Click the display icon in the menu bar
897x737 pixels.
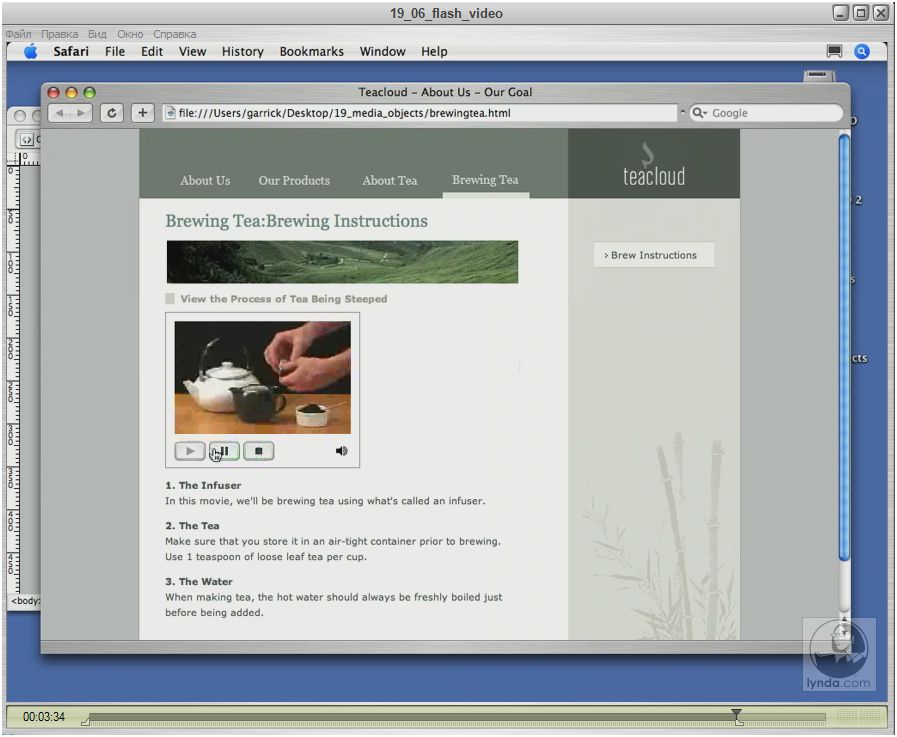point(835,51)
